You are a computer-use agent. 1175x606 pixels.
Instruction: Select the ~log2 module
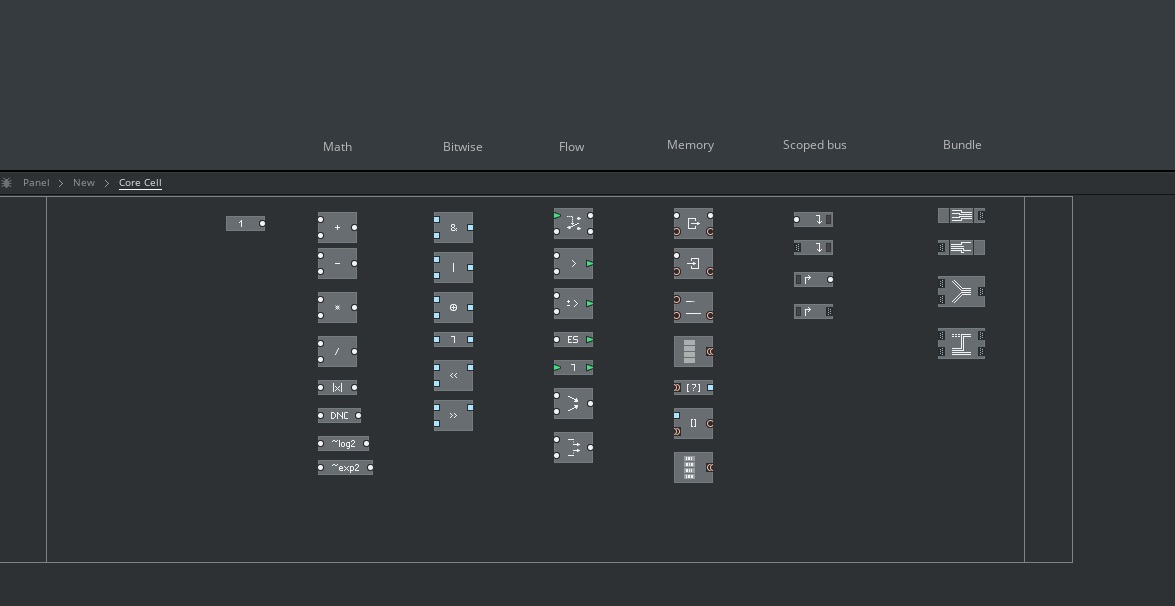pyautogui.click(x=343, y=443)
